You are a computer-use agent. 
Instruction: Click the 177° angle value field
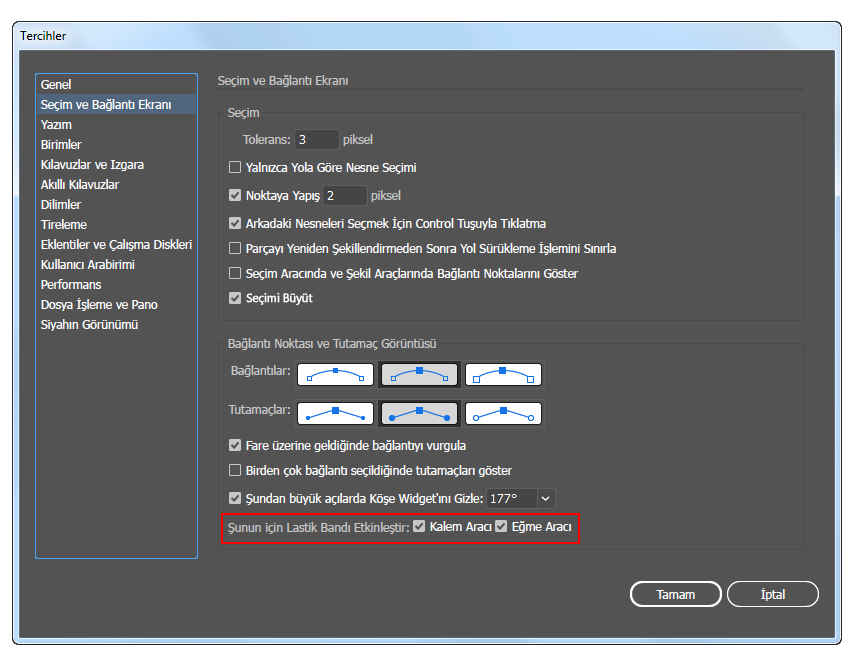coord(512,499)
